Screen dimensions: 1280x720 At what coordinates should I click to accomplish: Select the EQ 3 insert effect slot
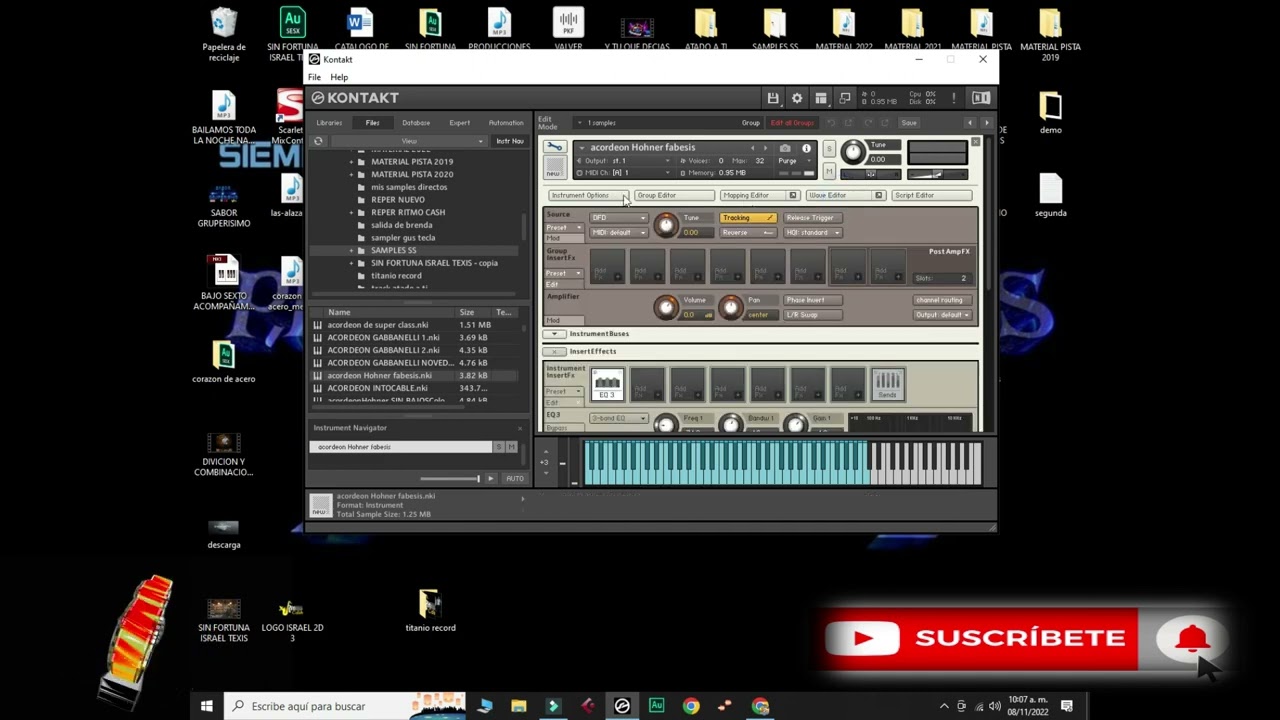coord(607,384)
